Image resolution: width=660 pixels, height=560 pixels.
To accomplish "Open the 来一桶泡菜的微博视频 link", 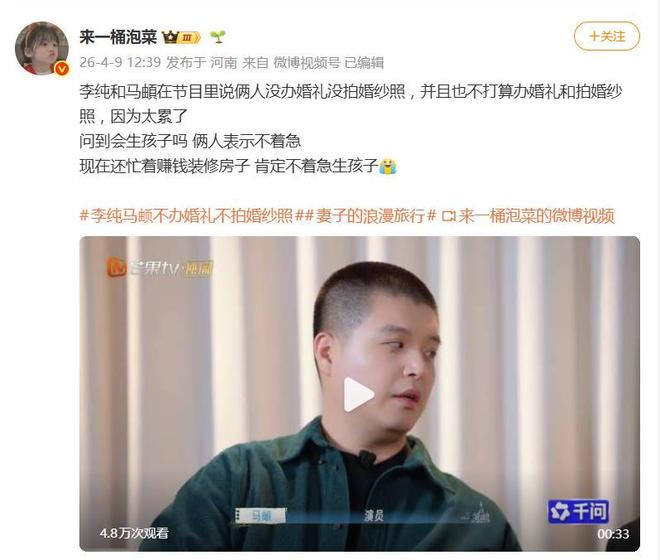I will click(537, 216).
